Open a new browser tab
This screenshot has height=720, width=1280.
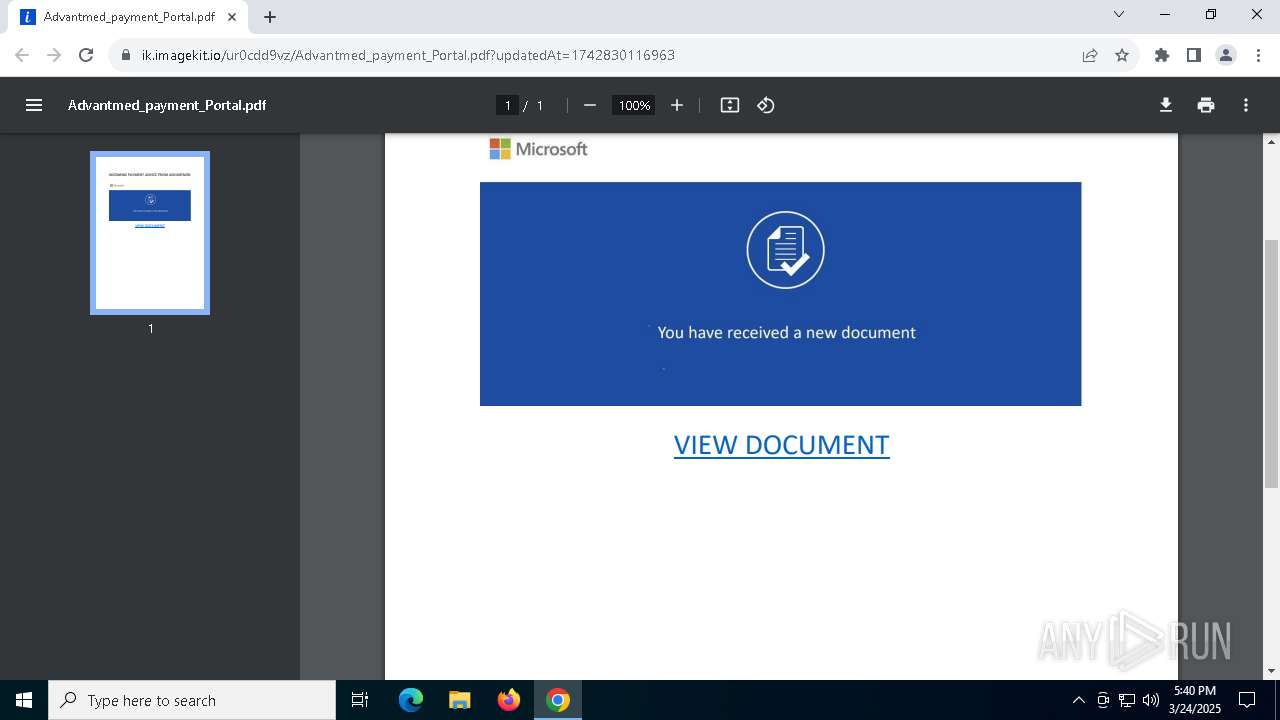tap(270, 17)
